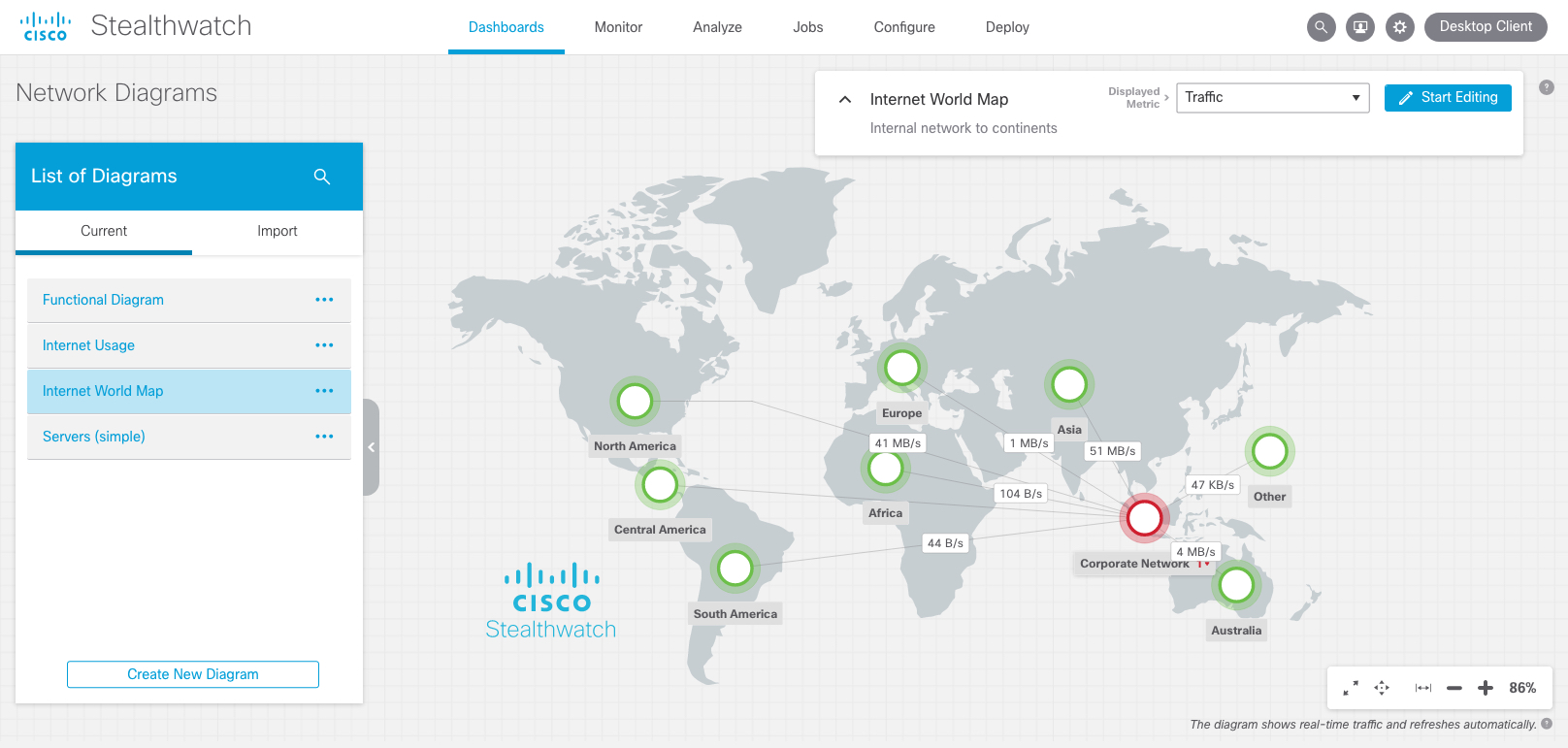Fit diagram to width

coord(1422,688)
